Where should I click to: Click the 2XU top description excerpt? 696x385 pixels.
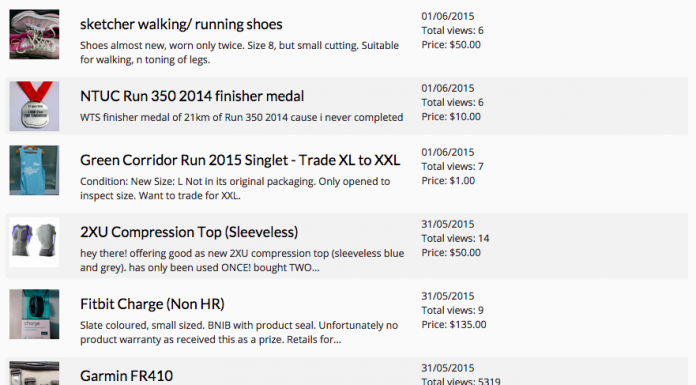click(242, 260)
